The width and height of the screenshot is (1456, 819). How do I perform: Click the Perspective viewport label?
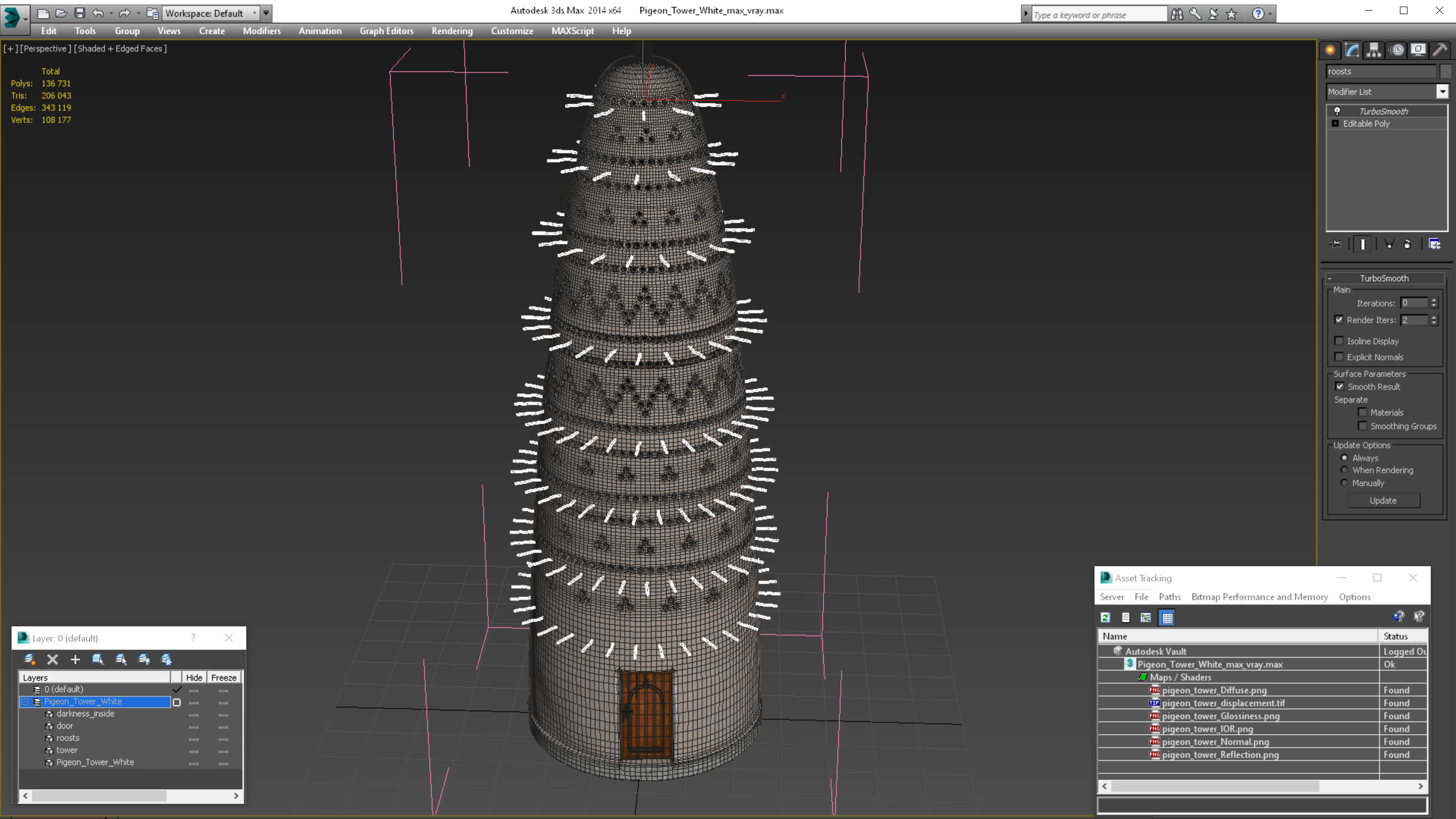tap(45, 49)
